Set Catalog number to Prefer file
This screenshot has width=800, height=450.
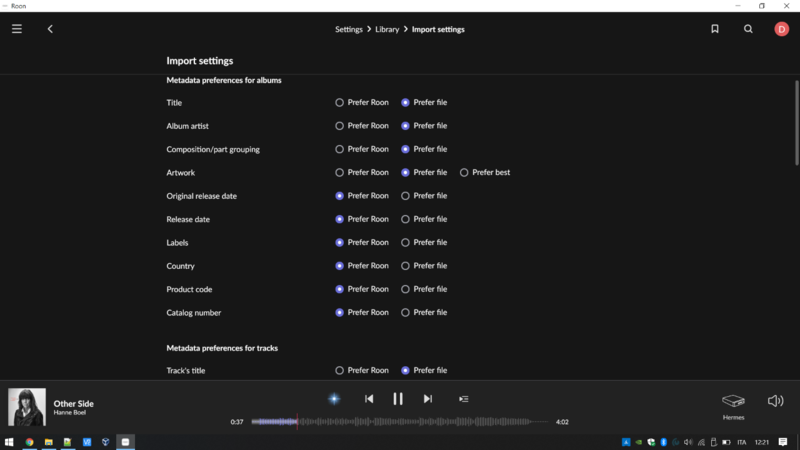(x=424, y=313)
